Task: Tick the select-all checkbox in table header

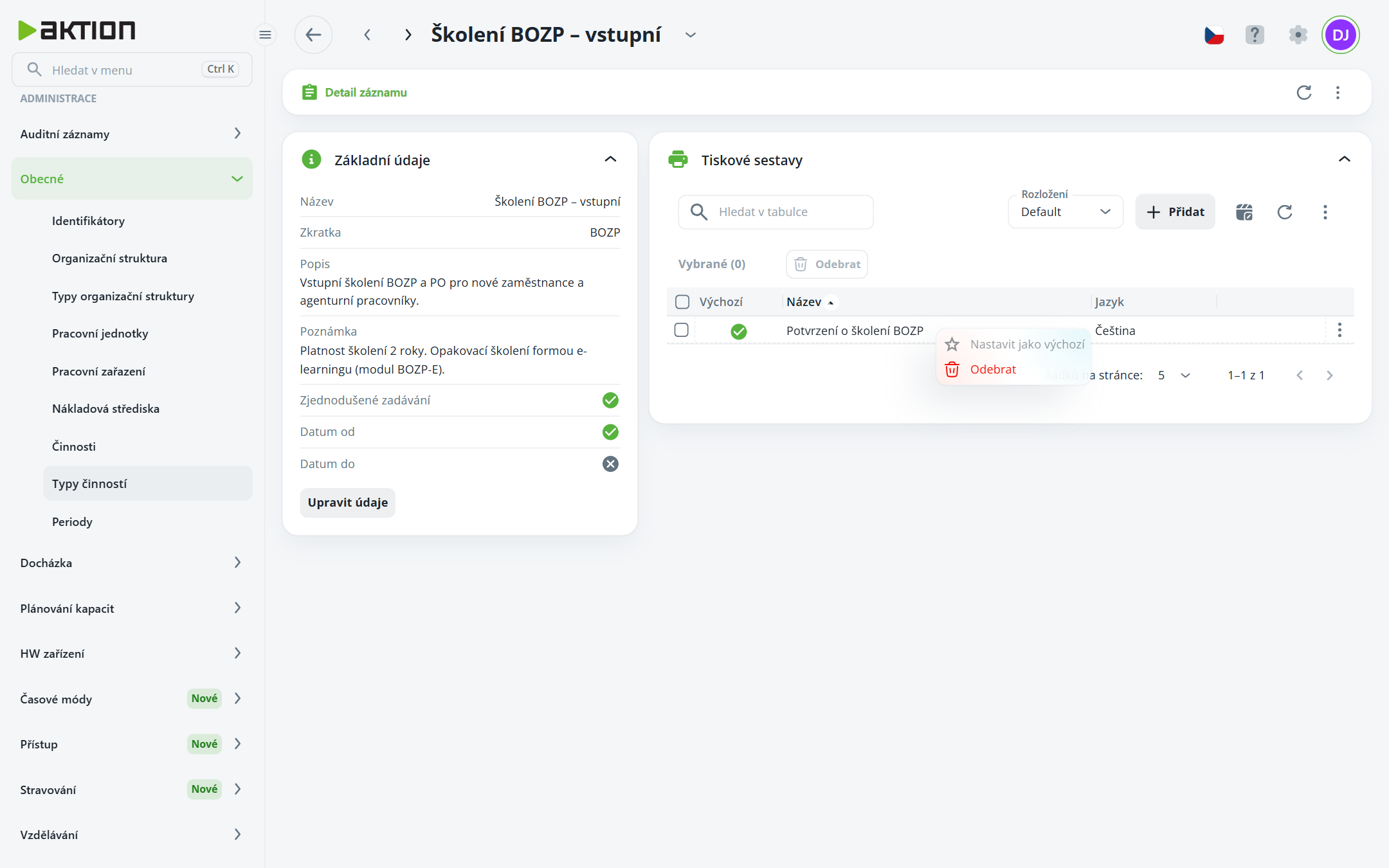Action: pyautogui.click(x=682, y=302)
